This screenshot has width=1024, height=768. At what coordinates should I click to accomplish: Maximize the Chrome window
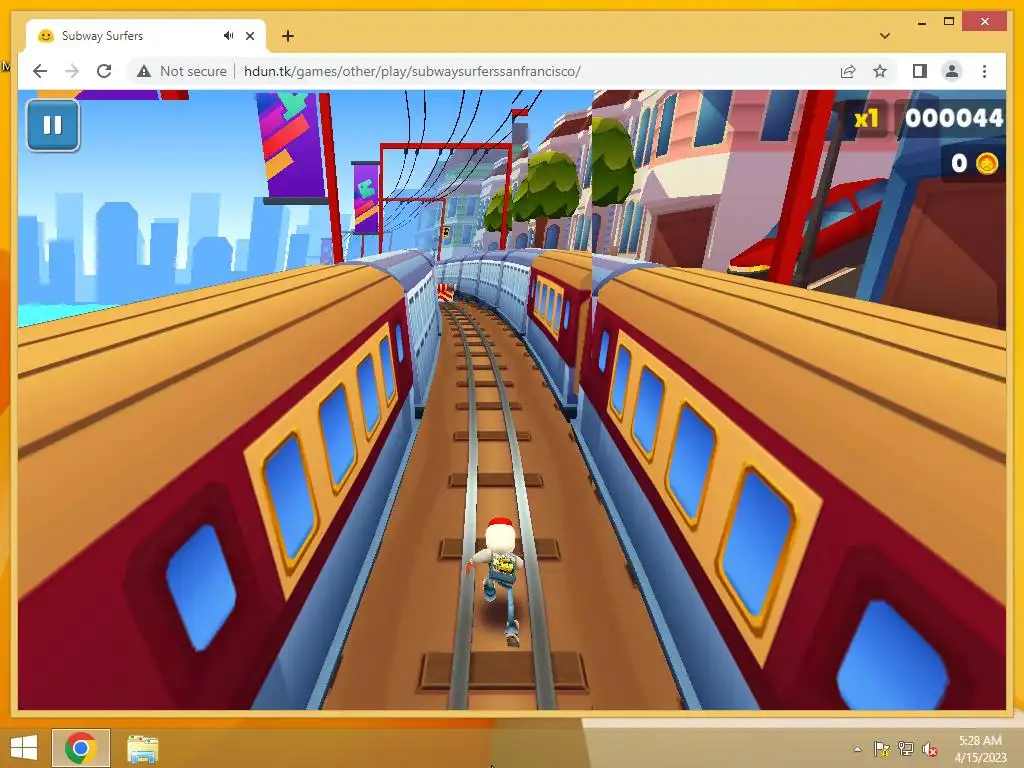tap(949, 22)
